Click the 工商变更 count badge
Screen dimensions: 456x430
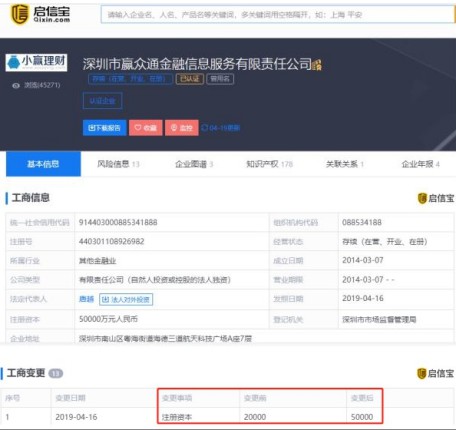point(56,373)
